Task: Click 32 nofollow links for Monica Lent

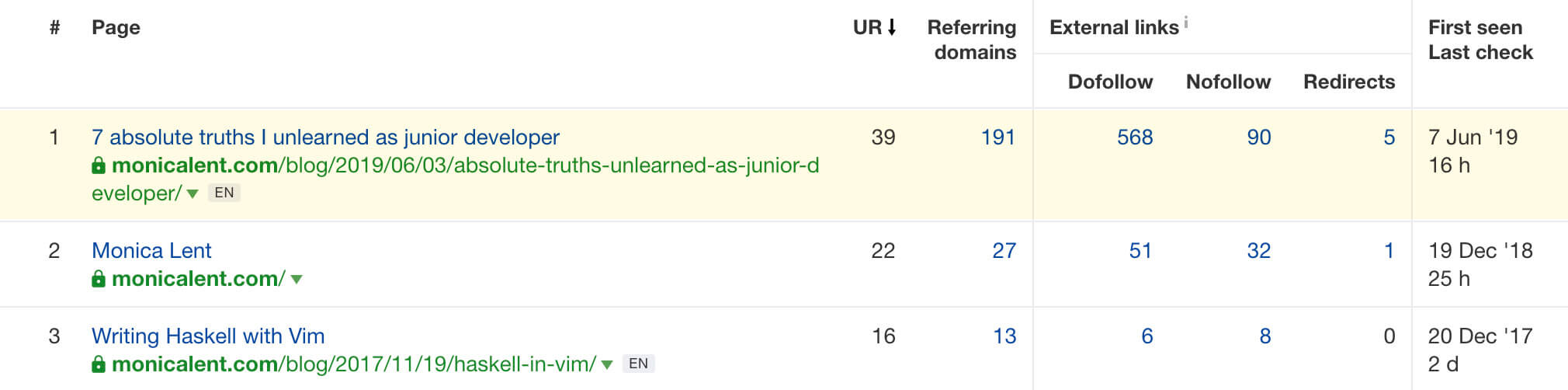Action: click(1259, 251)
